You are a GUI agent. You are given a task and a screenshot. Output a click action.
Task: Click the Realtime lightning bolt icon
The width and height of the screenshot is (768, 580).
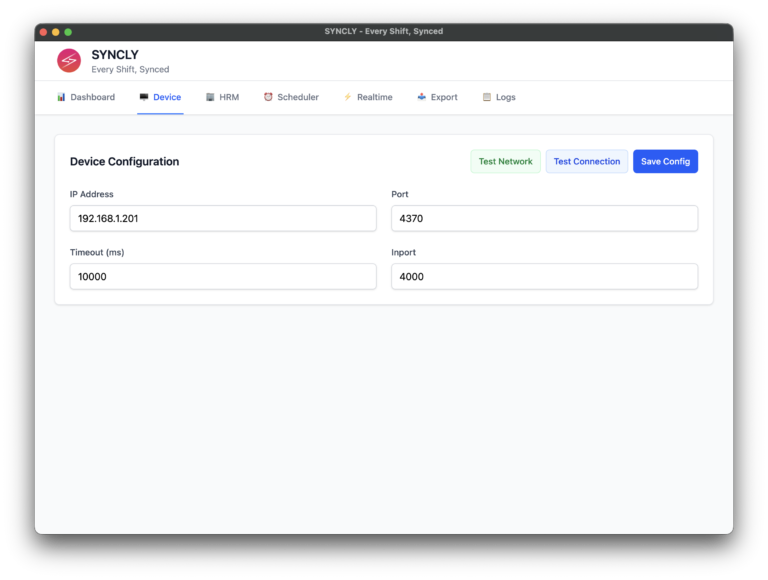(348, 97)
